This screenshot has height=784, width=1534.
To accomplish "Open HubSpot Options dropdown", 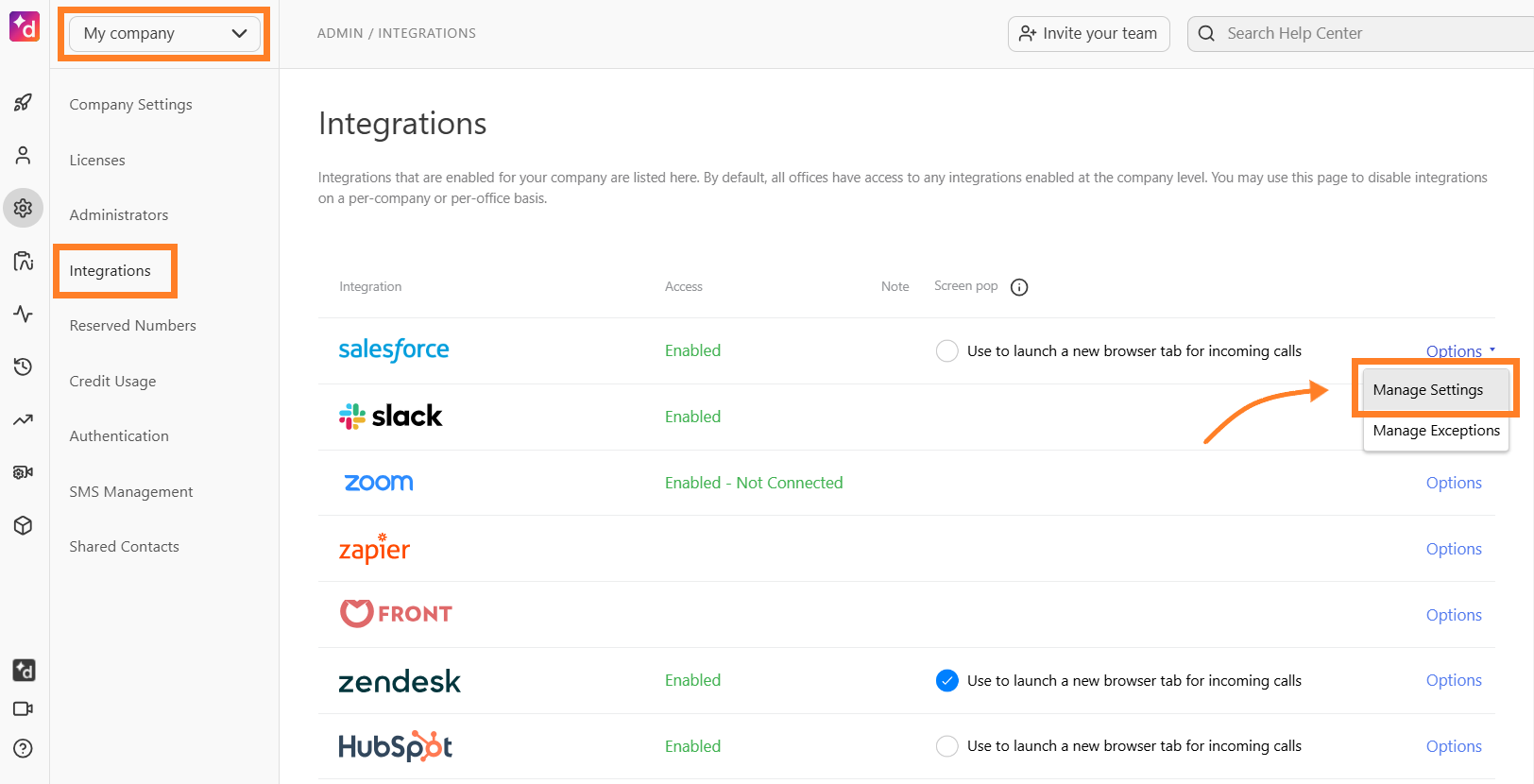I will (1454, 746).
